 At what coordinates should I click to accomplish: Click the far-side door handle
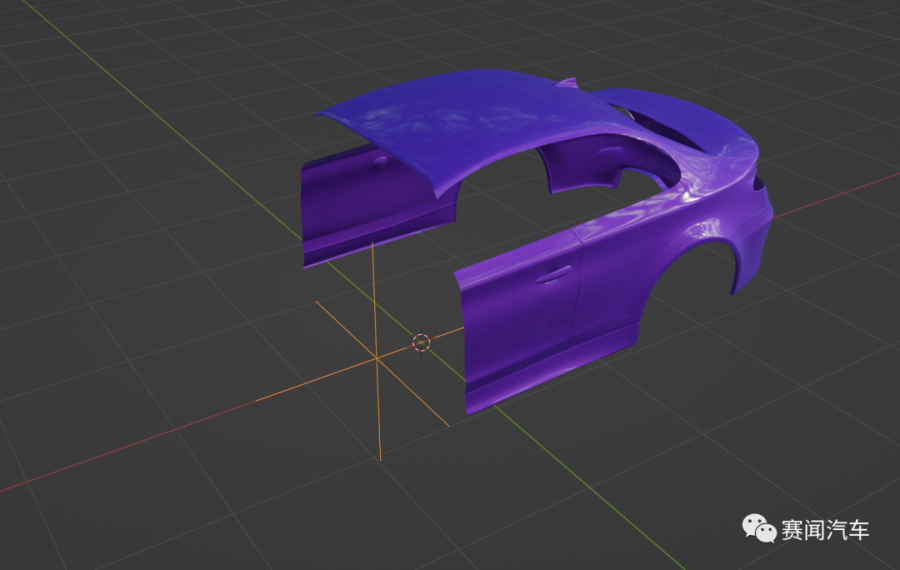tap(380, 158)
